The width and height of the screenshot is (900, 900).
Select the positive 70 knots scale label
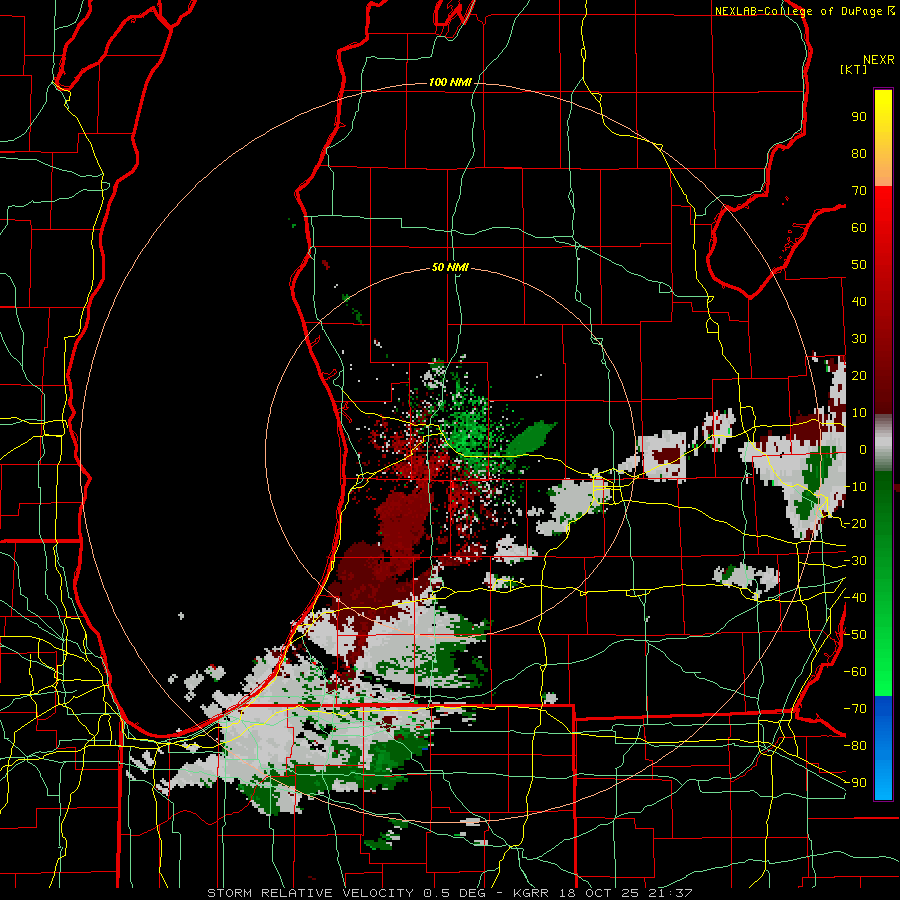tap(859, 191)
